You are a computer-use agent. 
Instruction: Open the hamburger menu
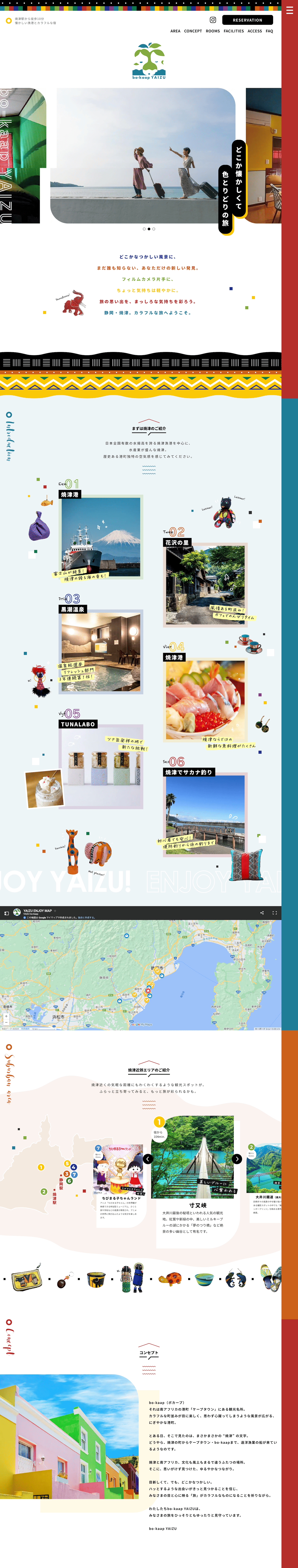point(290,10)
